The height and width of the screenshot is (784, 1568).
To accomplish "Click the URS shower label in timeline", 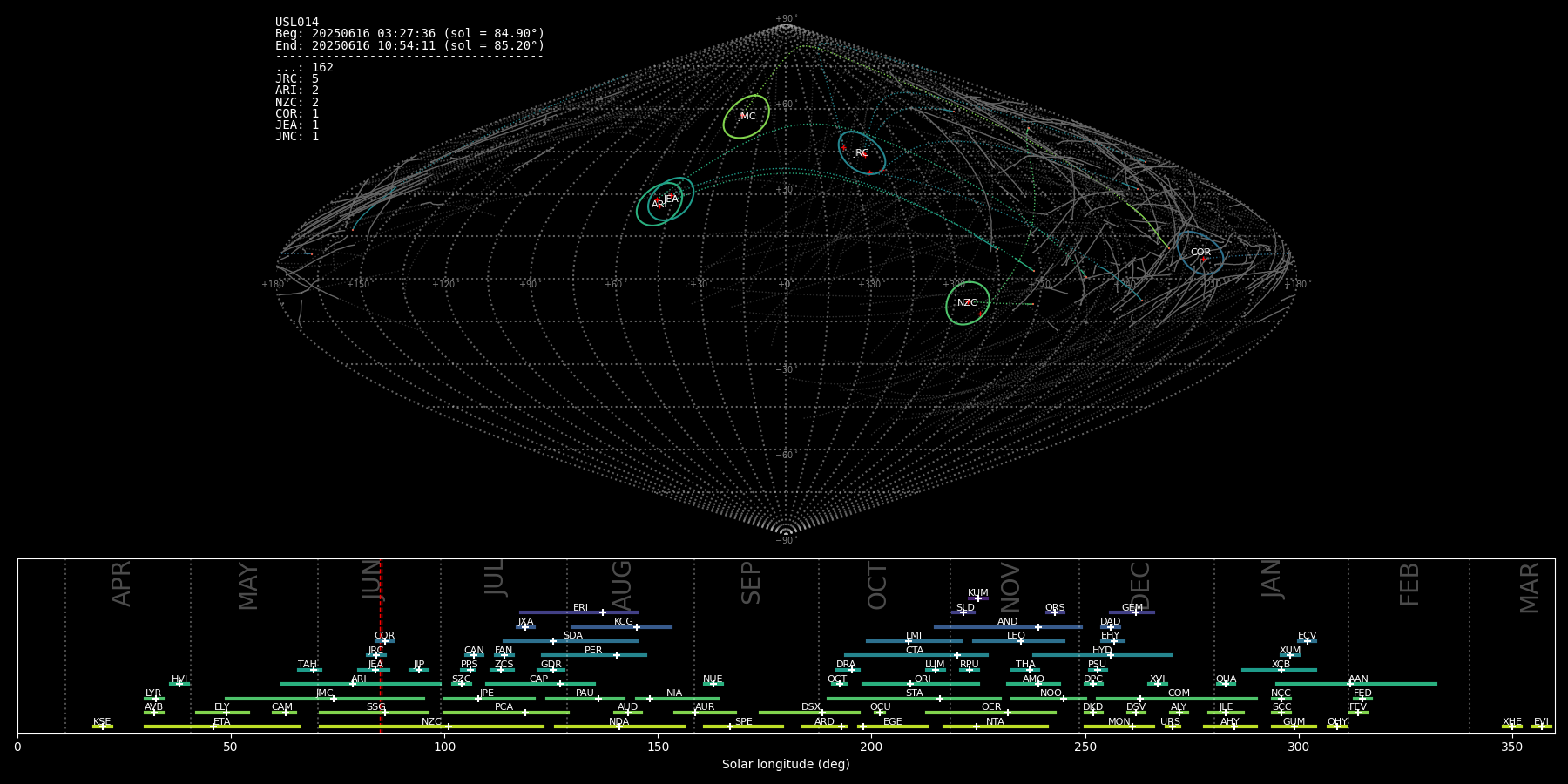I will pos(1170,721).
